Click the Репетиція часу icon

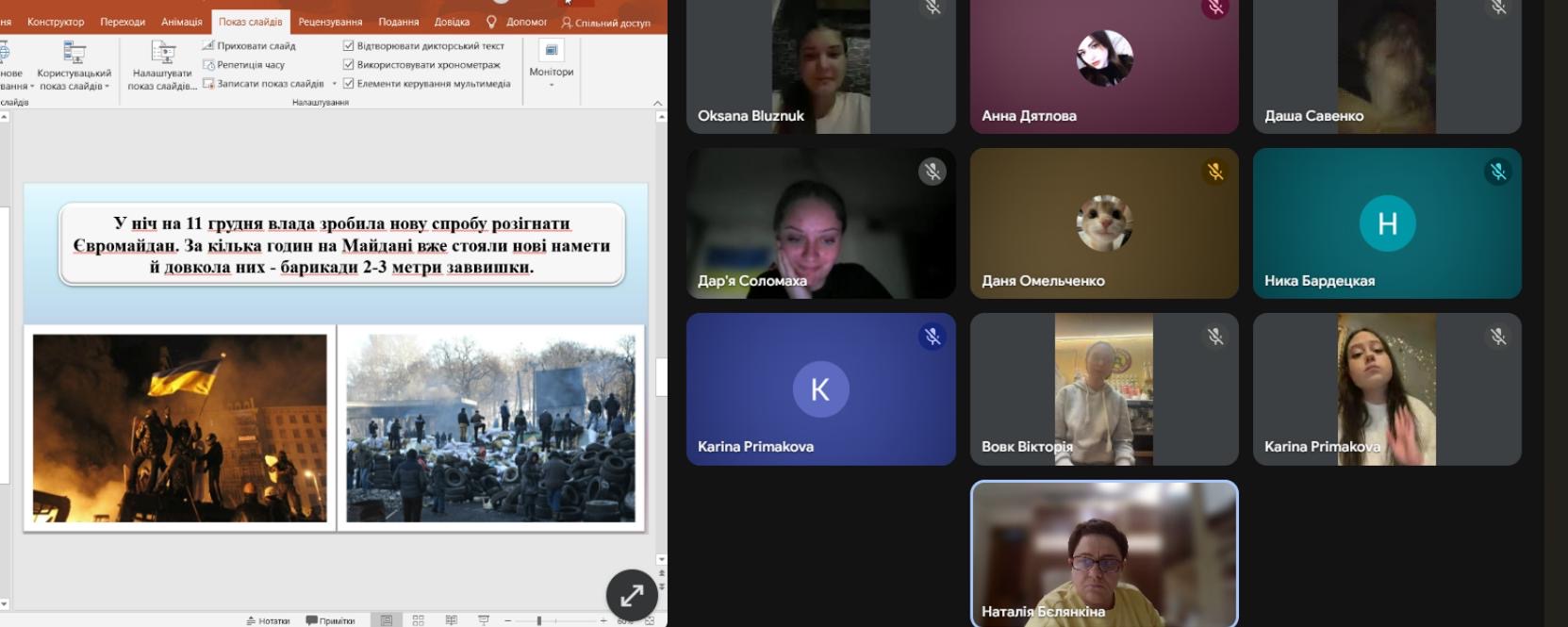point(208,65)
